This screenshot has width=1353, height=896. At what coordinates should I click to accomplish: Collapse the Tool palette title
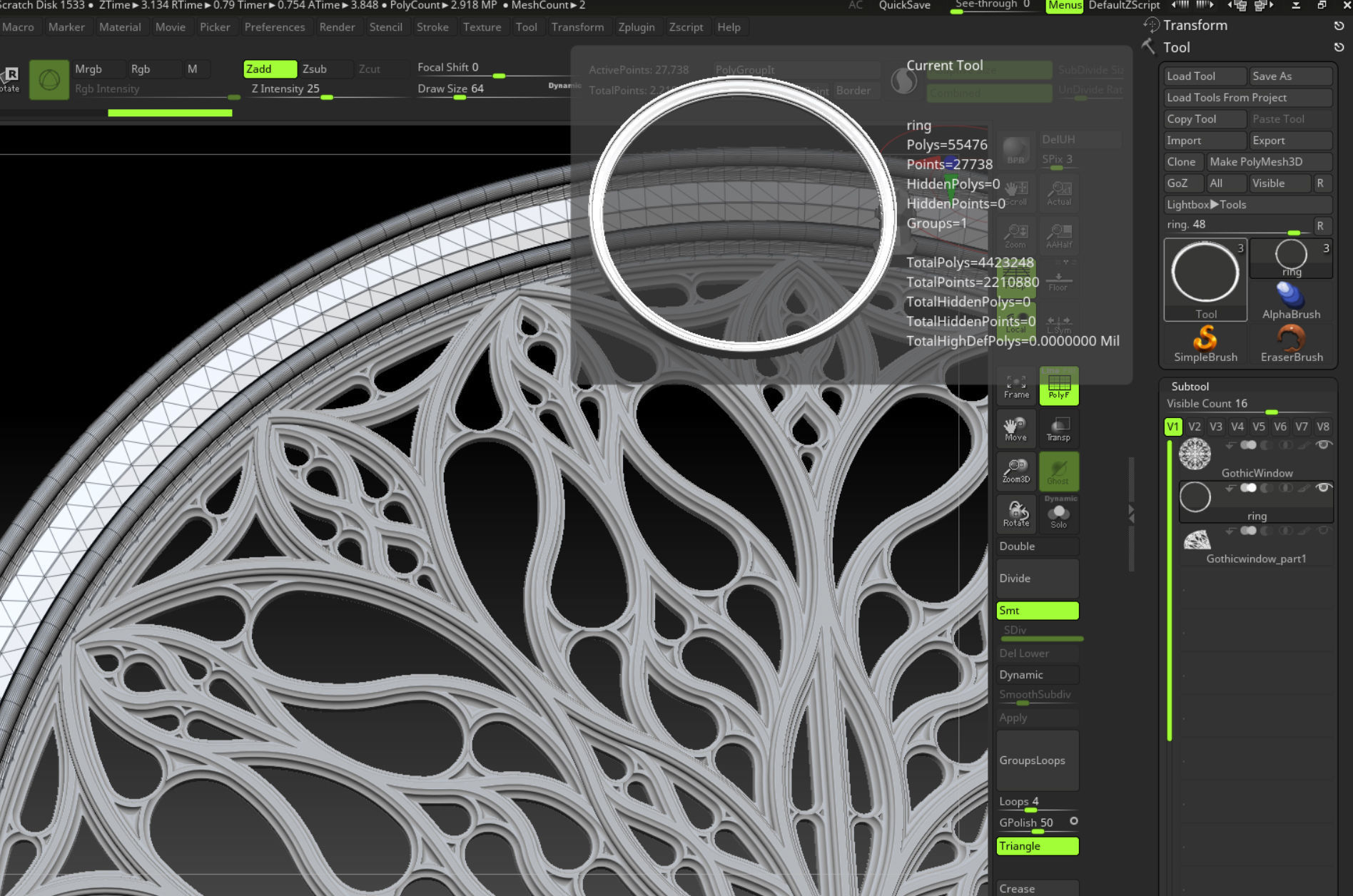tap(1177, 47)
